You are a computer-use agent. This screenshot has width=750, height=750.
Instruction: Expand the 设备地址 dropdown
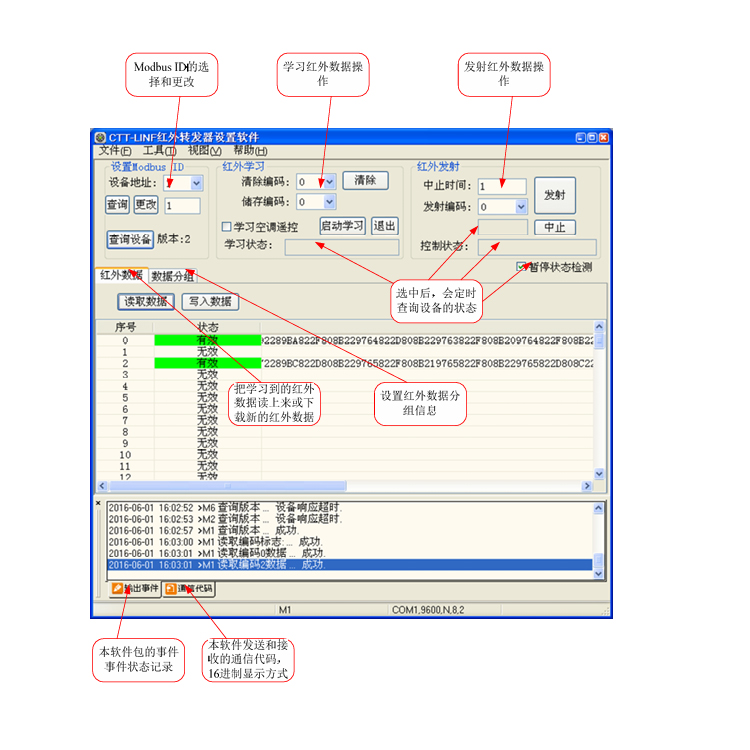click(x=196, y=183)
